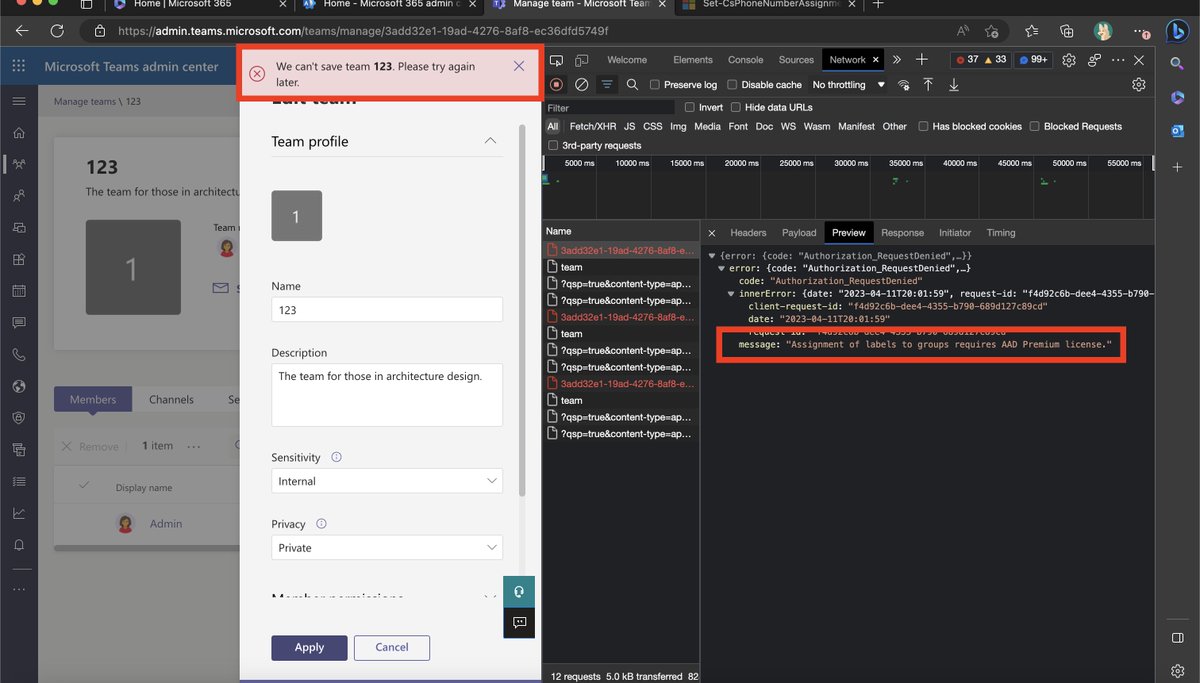1200x683 pixels.
Task: Click the Apply button
Action: 309,647
